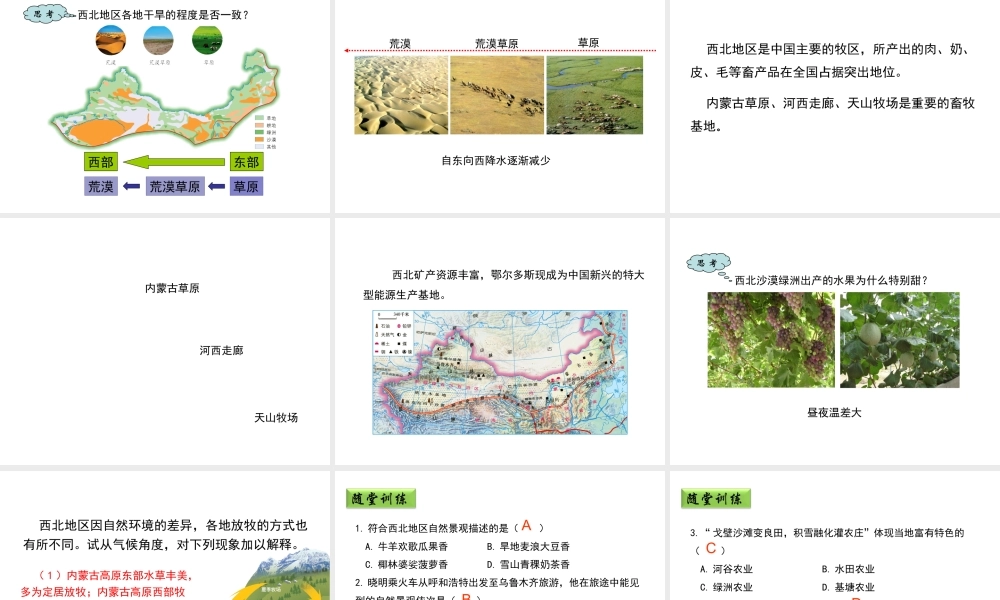Select the purple 荒漠 box

point(101,186)
